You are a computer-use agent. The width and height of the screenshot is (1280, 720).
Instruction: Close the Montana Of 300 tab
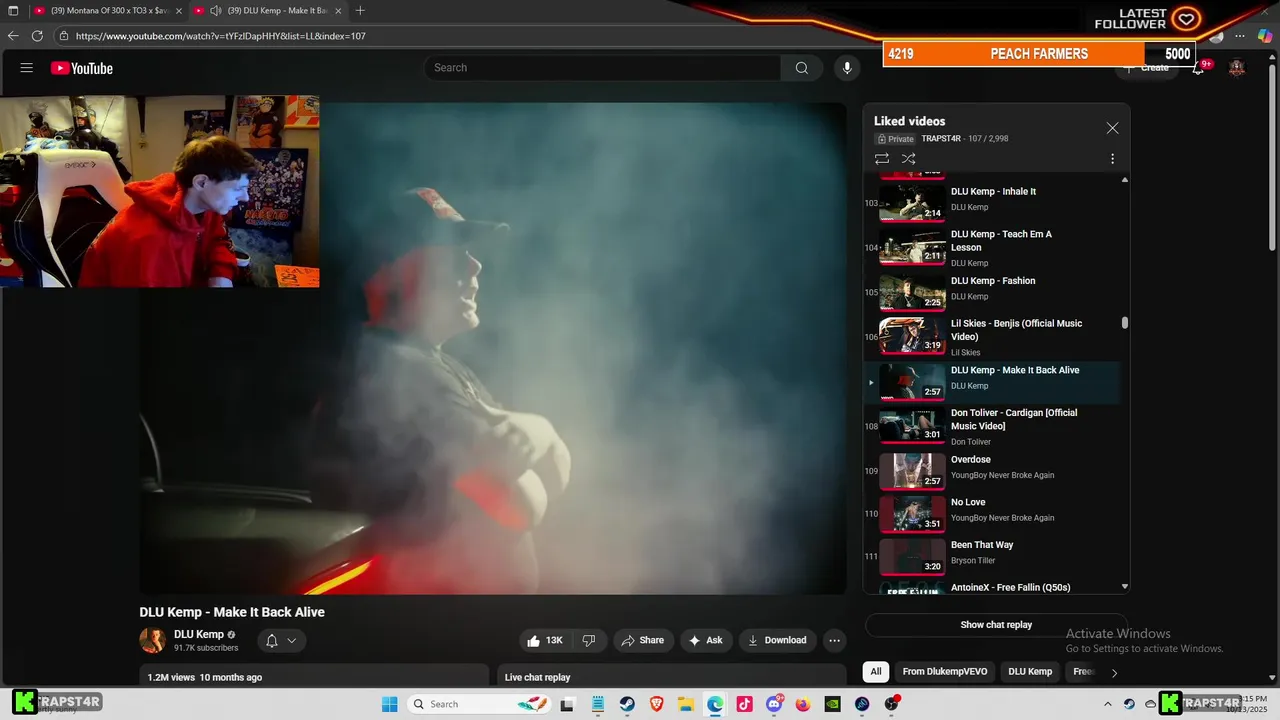point(178,11)
